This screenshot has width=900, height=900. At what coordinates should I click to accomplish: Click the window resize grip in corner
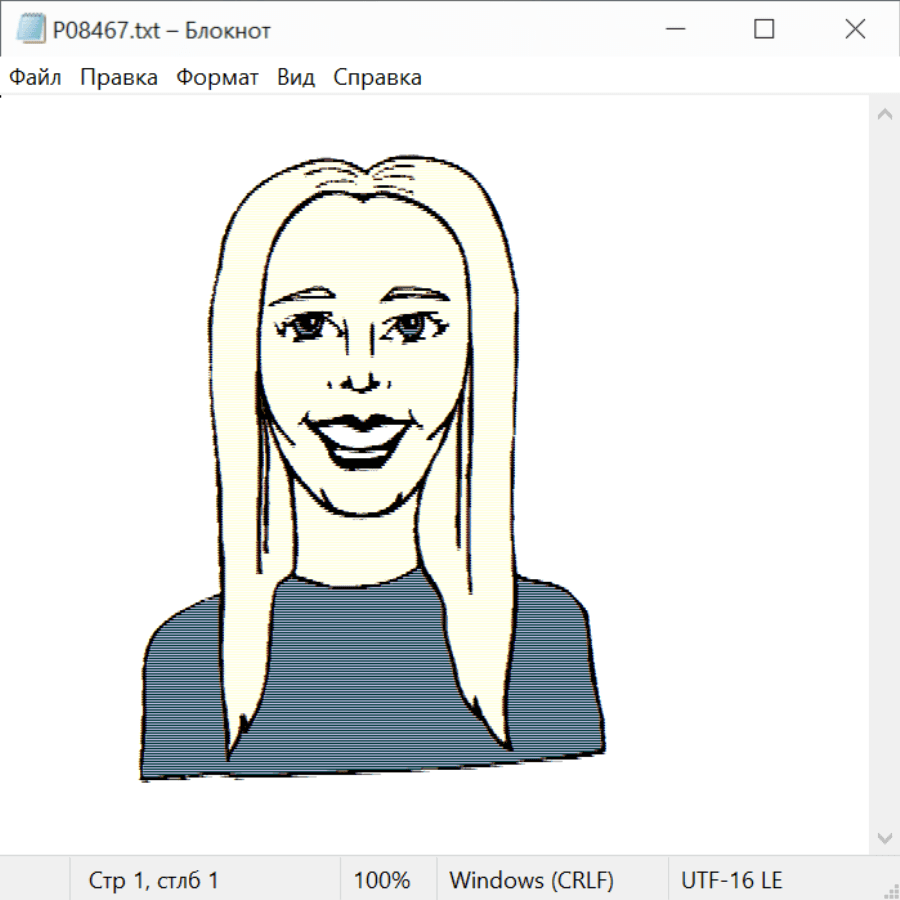click(x=890, y=890)
